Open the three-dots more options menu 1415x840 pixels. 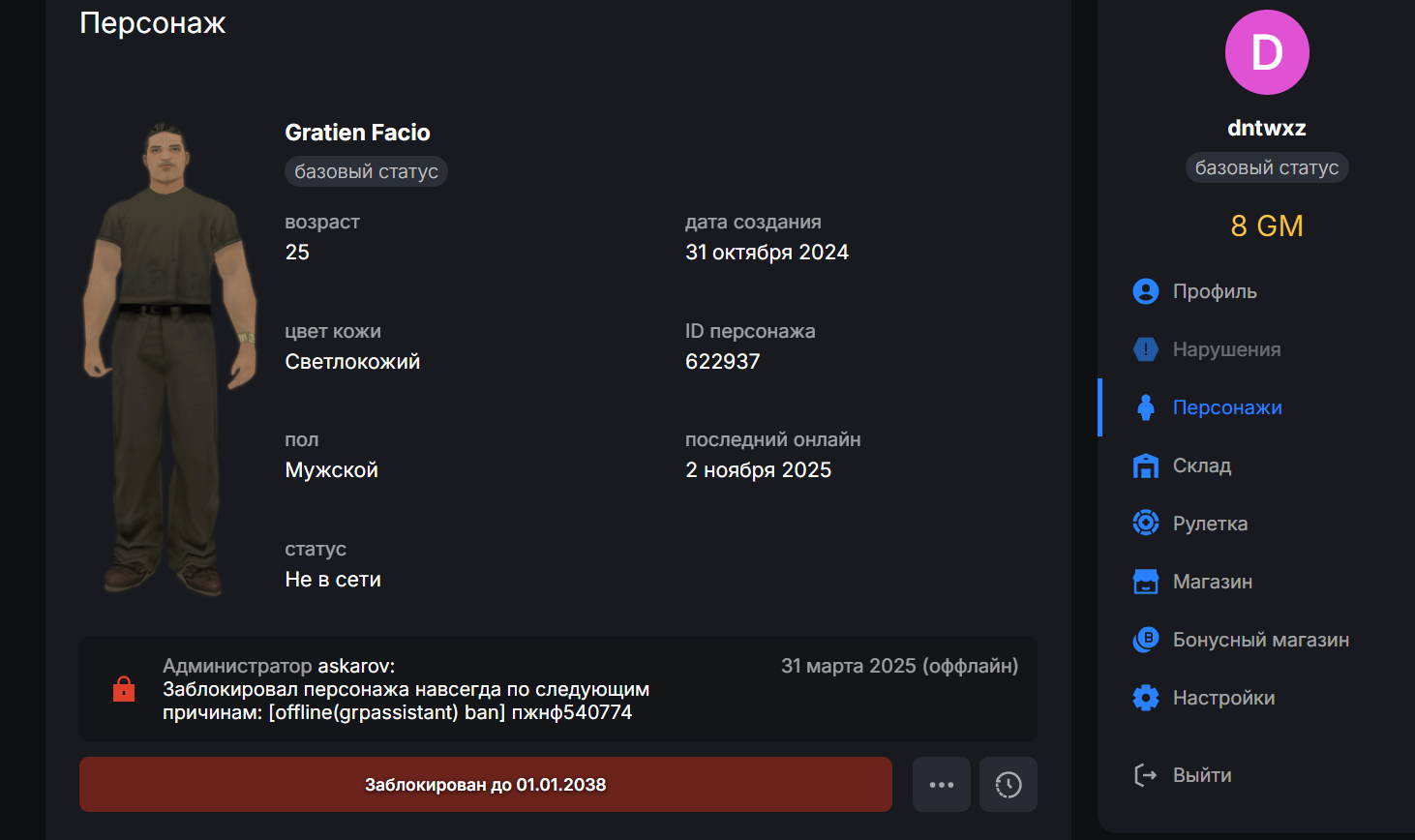(x=941, y=784)
